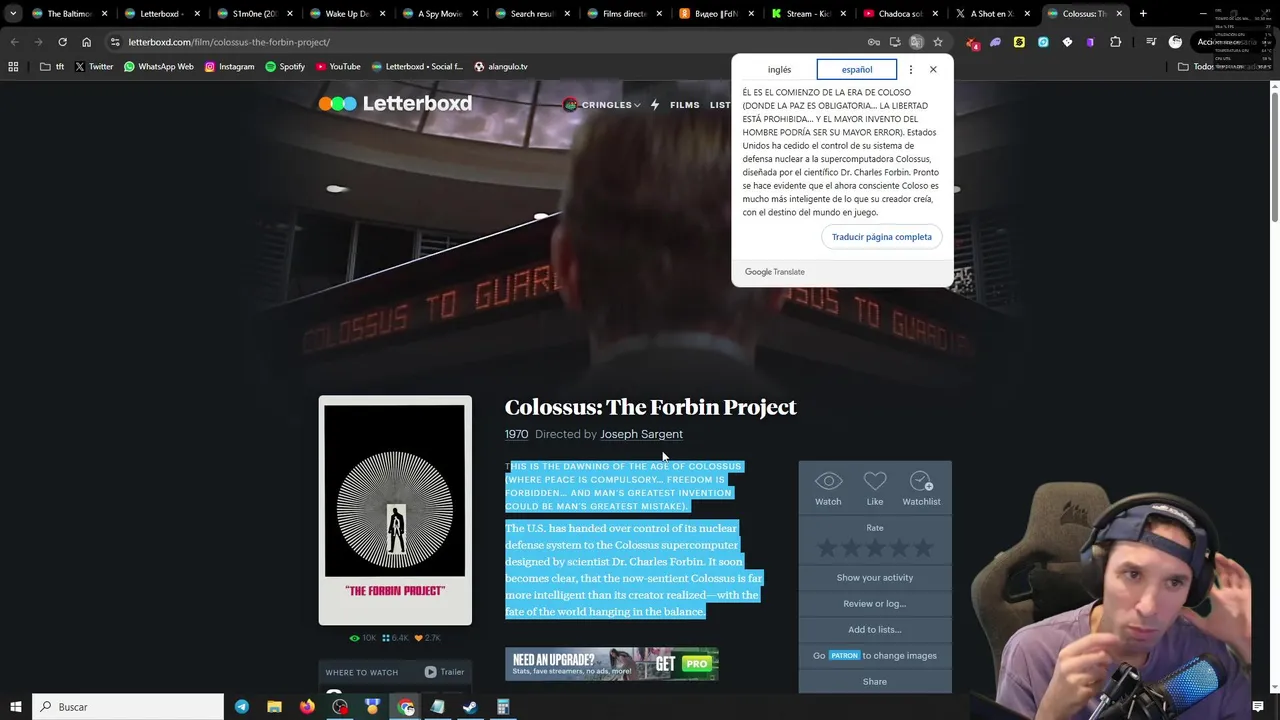
Task: Select español tab in Google Translate popup
Action: pyautogui.click(x=857, y=70)
